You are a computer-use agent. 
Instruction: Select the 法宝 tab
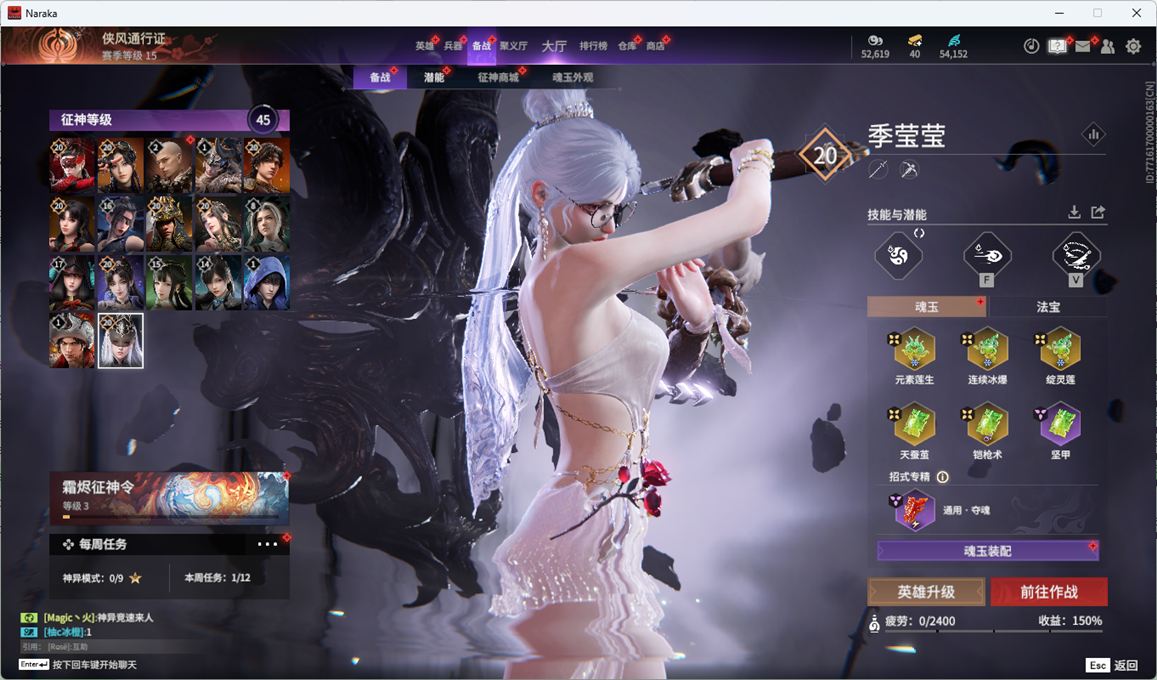tap(1048, 307)
